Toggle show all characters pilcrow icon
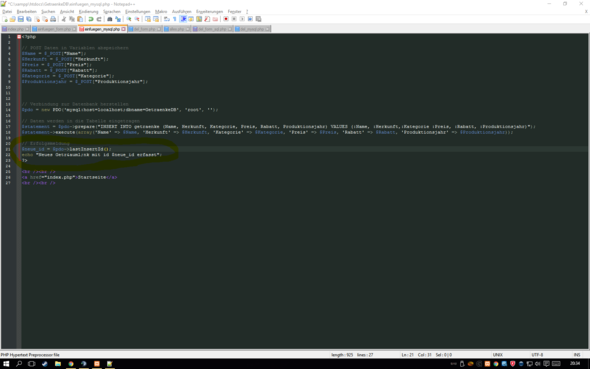This screenshot has width=590, height=369. tap(175, 19)
